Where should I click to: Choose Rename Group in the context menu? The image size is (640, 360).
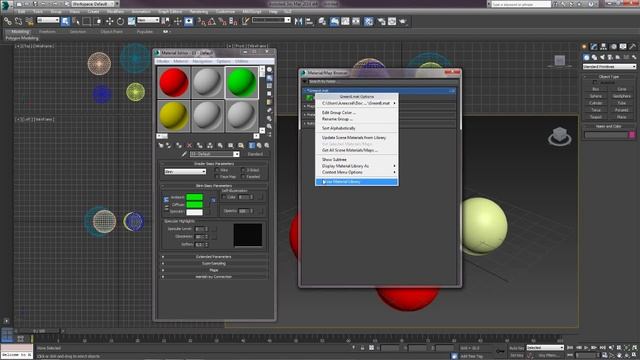tap(337, 119)
